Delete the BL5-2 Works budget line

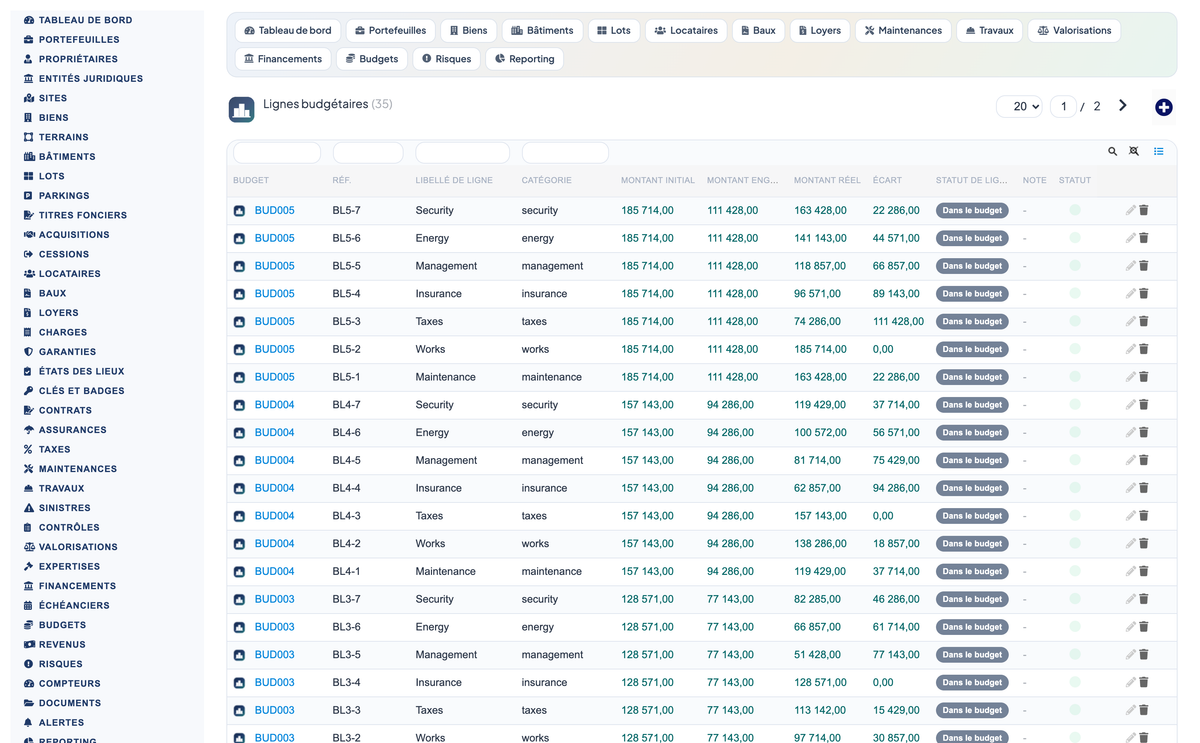coord(1144,349)
